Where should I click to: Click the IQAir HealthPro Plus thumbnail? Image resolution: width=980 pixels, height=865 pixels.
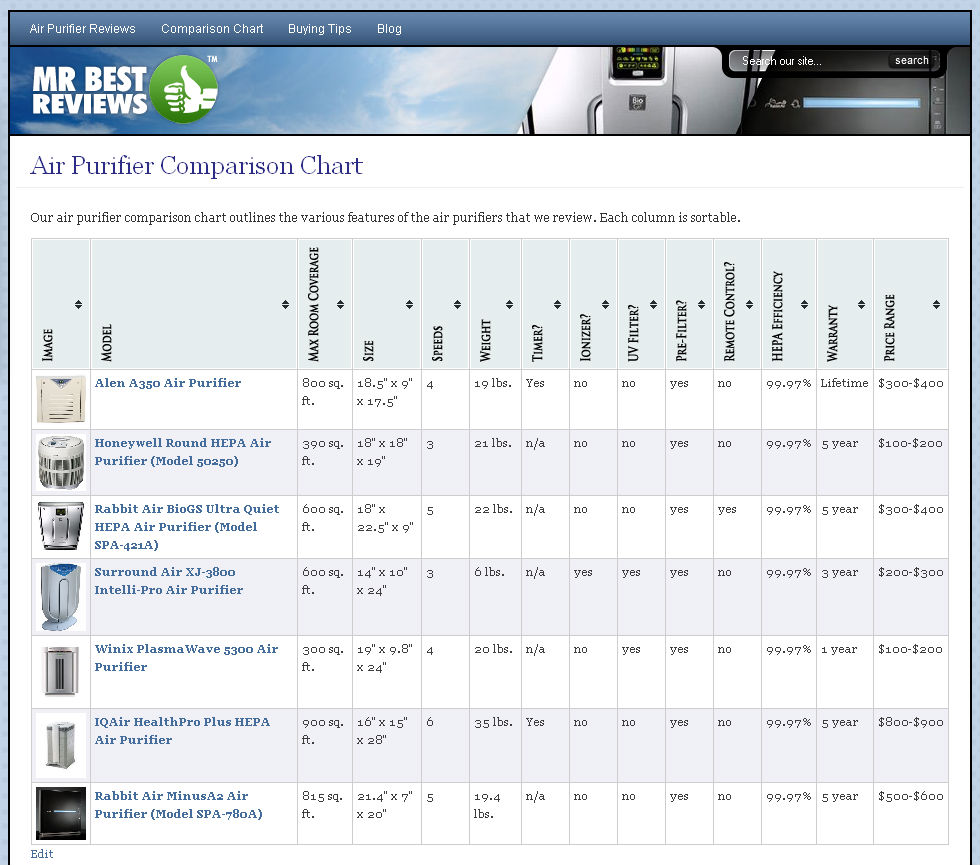61,745
